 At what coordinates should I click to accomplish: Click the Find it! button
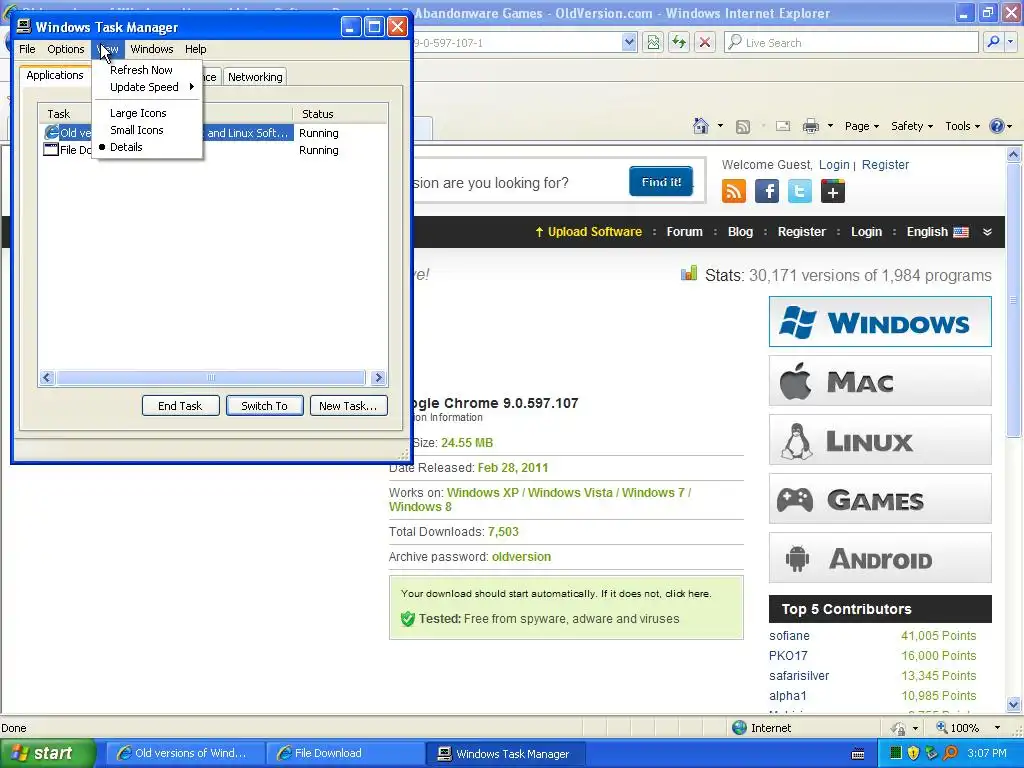pyautogui.click(x=661, y=182)
